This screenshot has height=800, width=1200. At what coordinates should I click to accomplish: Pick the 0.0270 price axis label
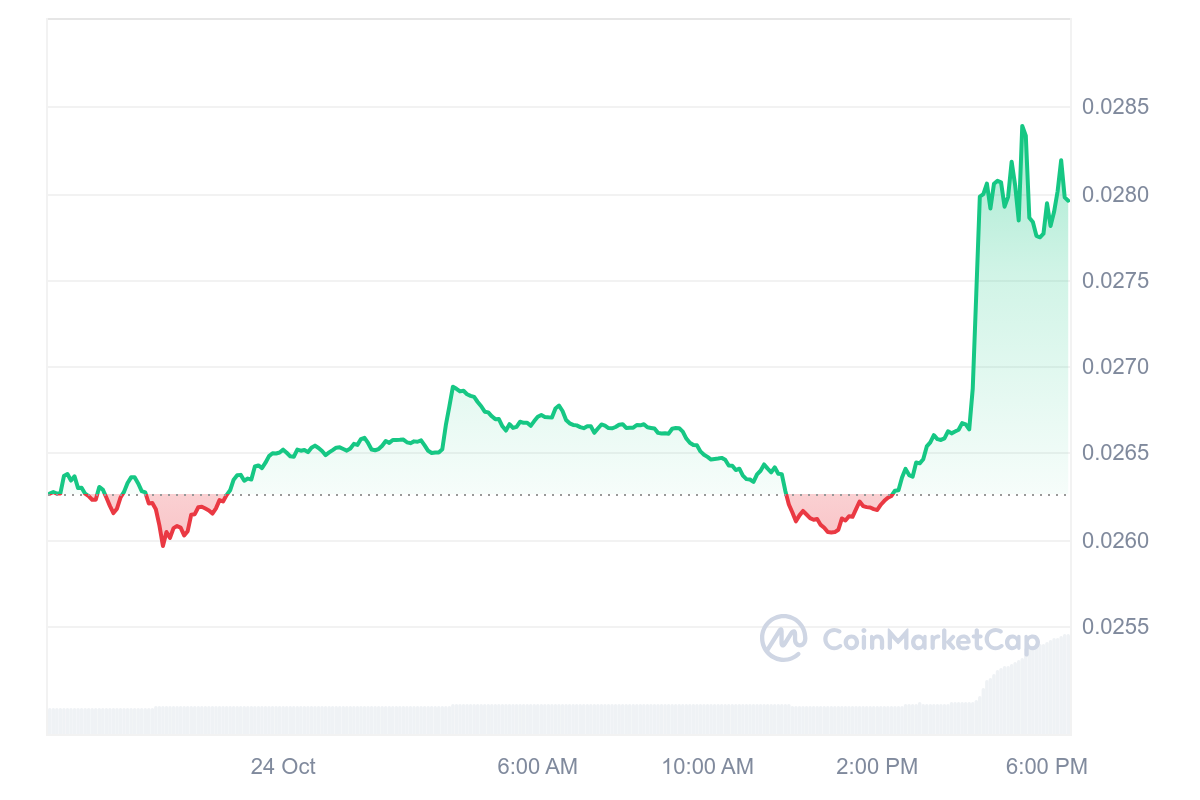point(1115,367)
